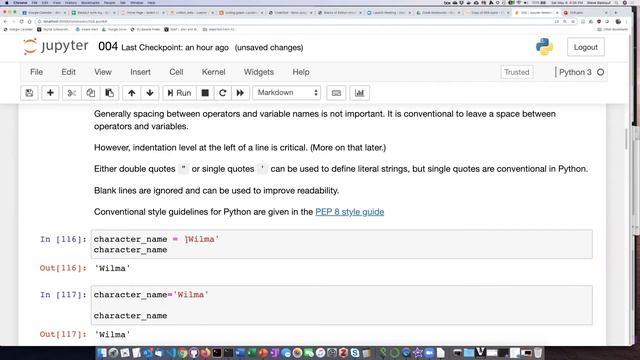Open the command palette keyboard icon

tap(336, 93)
